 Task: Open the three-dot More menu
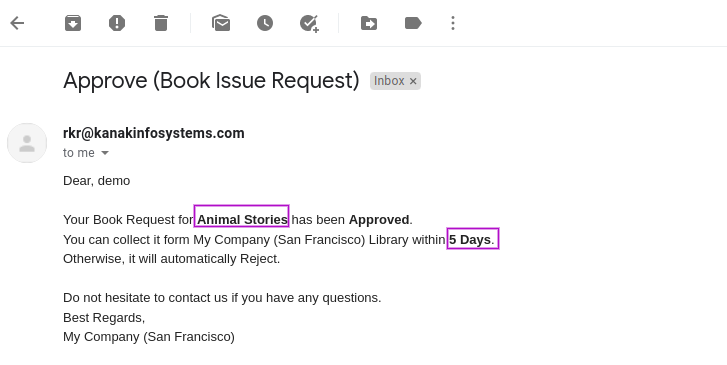[x=453, y=23]
